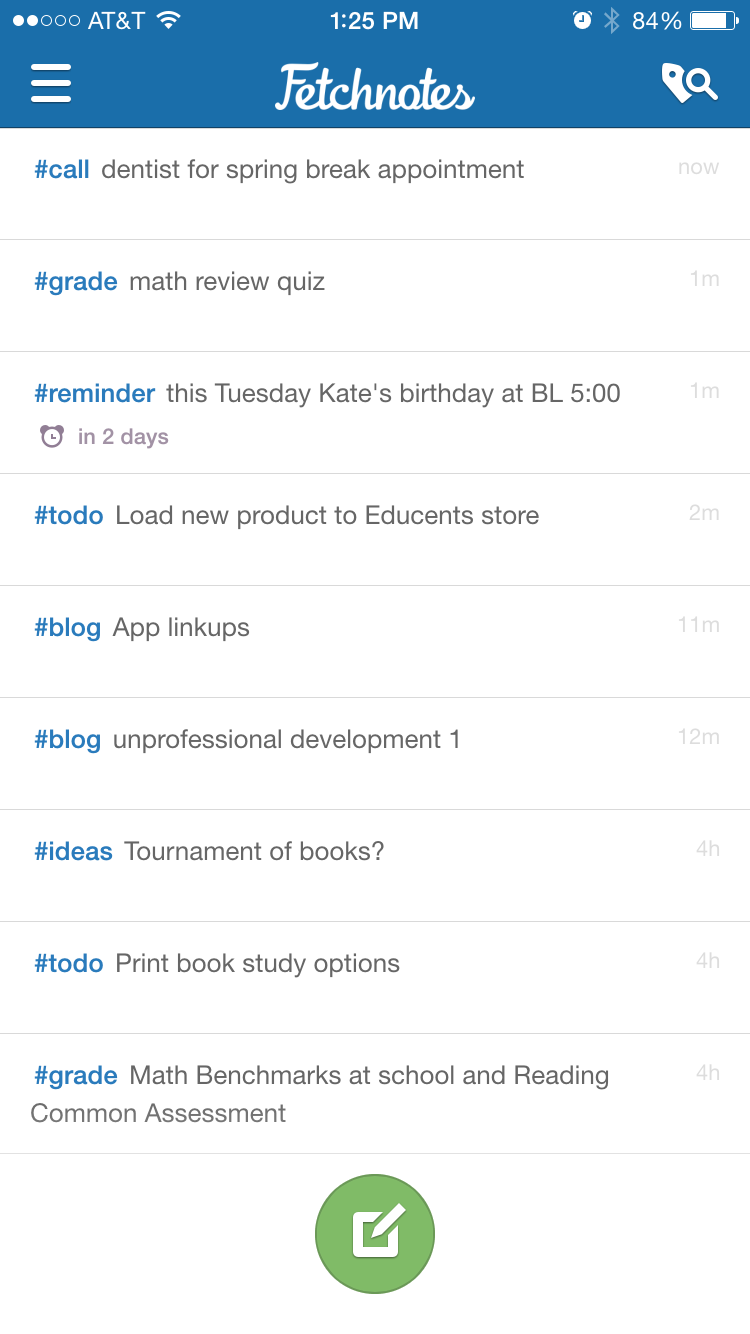The height and width of the screenshot is (1334, 750).
Task: Open the 'Math Benchmarks at school' note
Action: coord(375,1094)
